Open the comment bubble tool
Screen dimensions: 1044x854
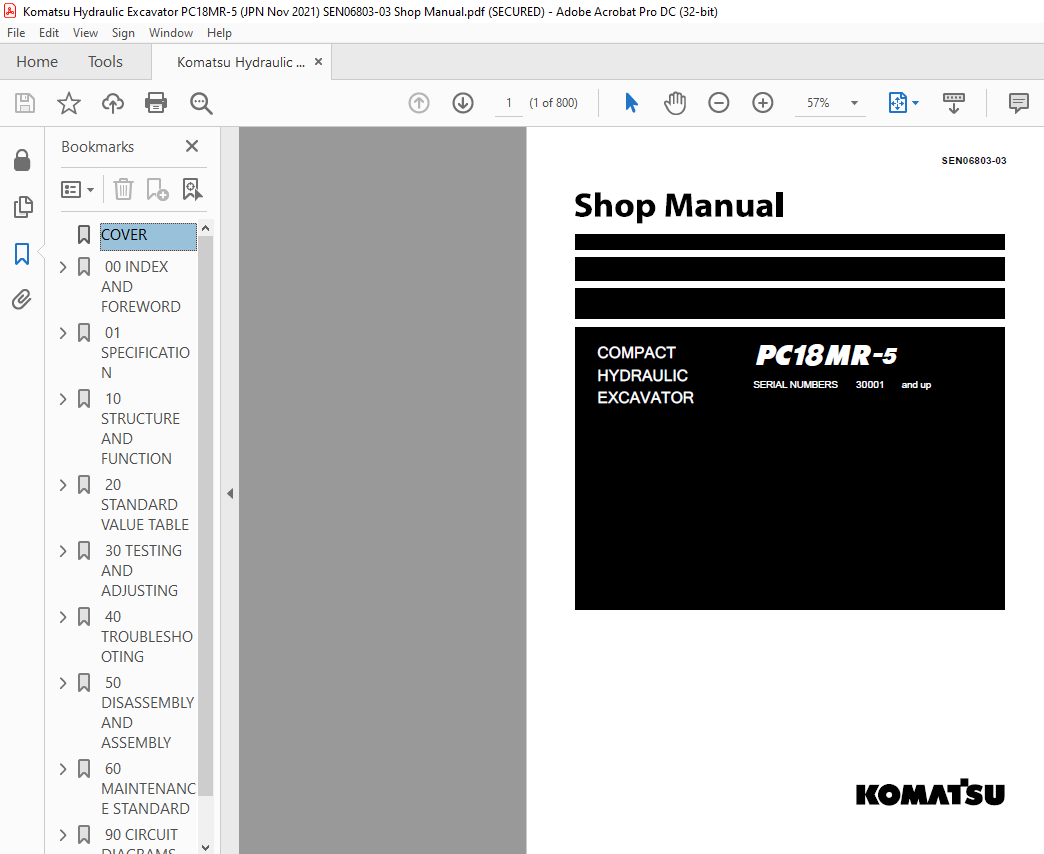[1018, 103]
